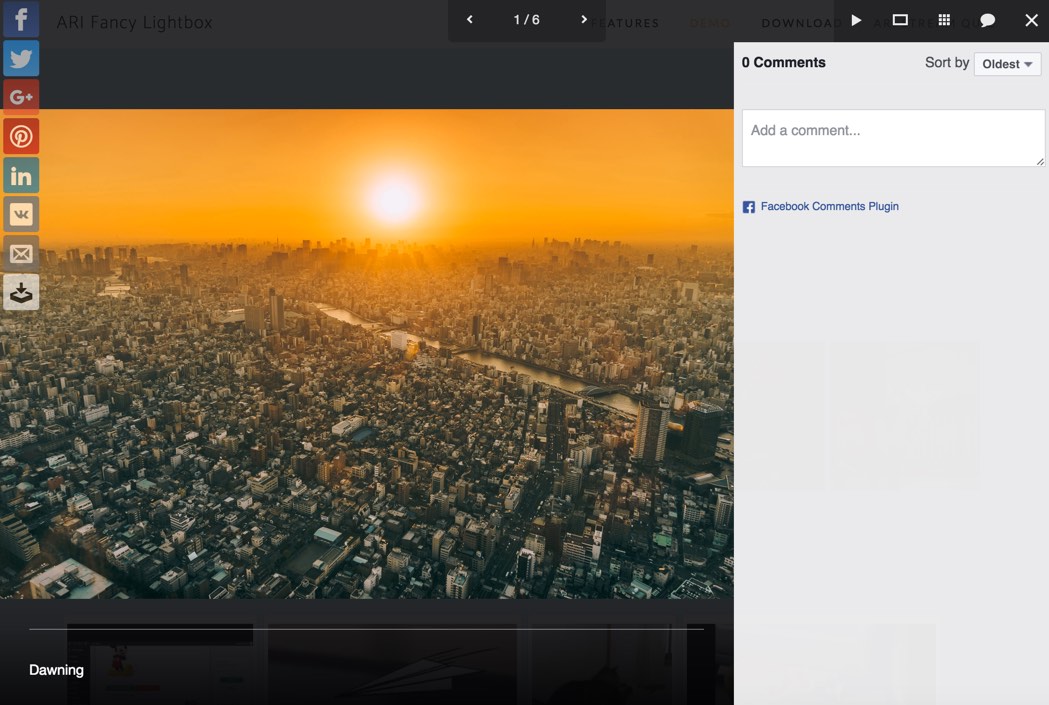Screen dimensions: 1049x705
Task: Send the image by email icon
Action: 21,253
